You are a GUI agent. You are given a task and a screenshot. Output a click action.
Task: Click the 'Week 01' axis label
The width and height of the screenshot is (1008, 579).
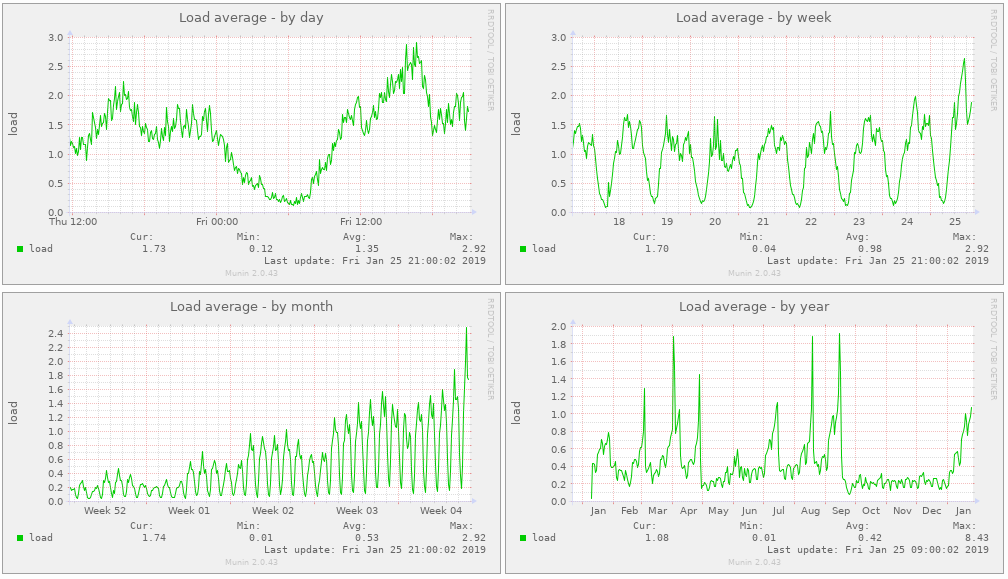pos(189,511)
